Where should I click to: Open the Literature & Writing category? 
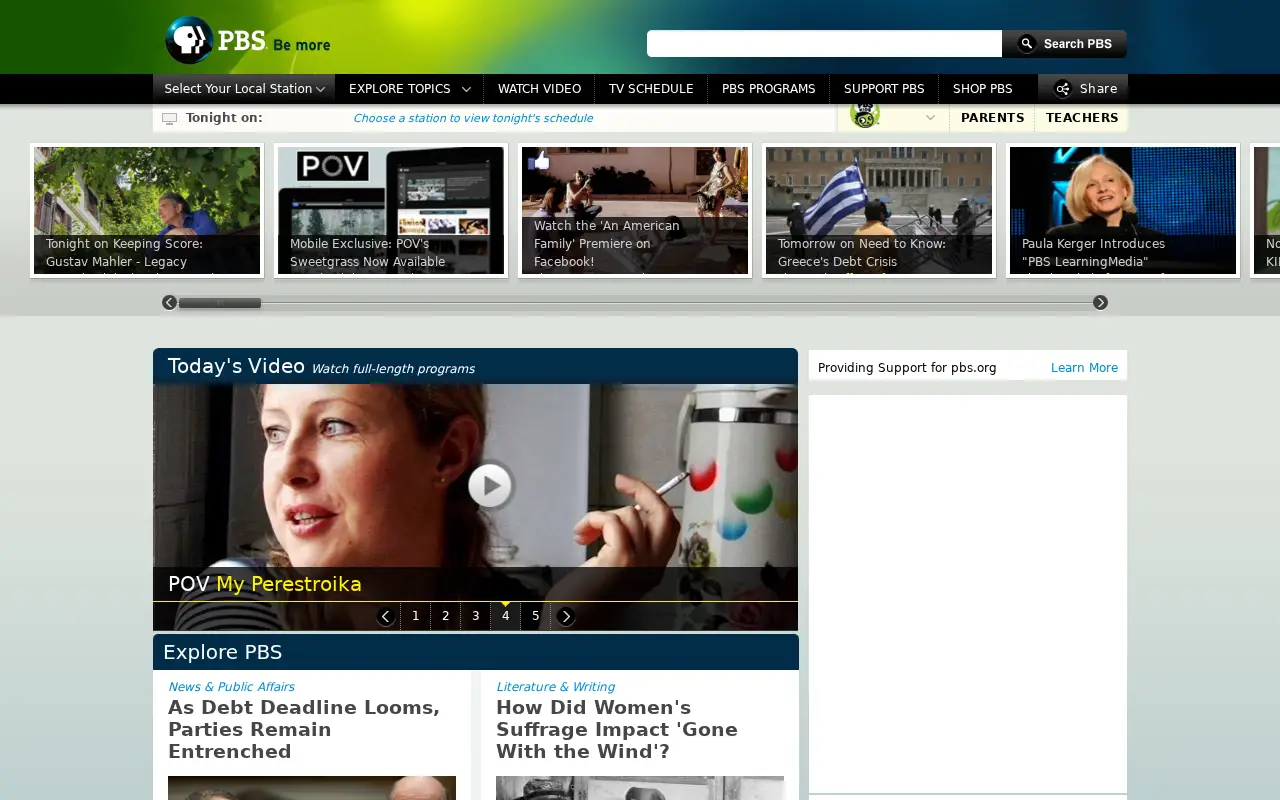[555, 687]
